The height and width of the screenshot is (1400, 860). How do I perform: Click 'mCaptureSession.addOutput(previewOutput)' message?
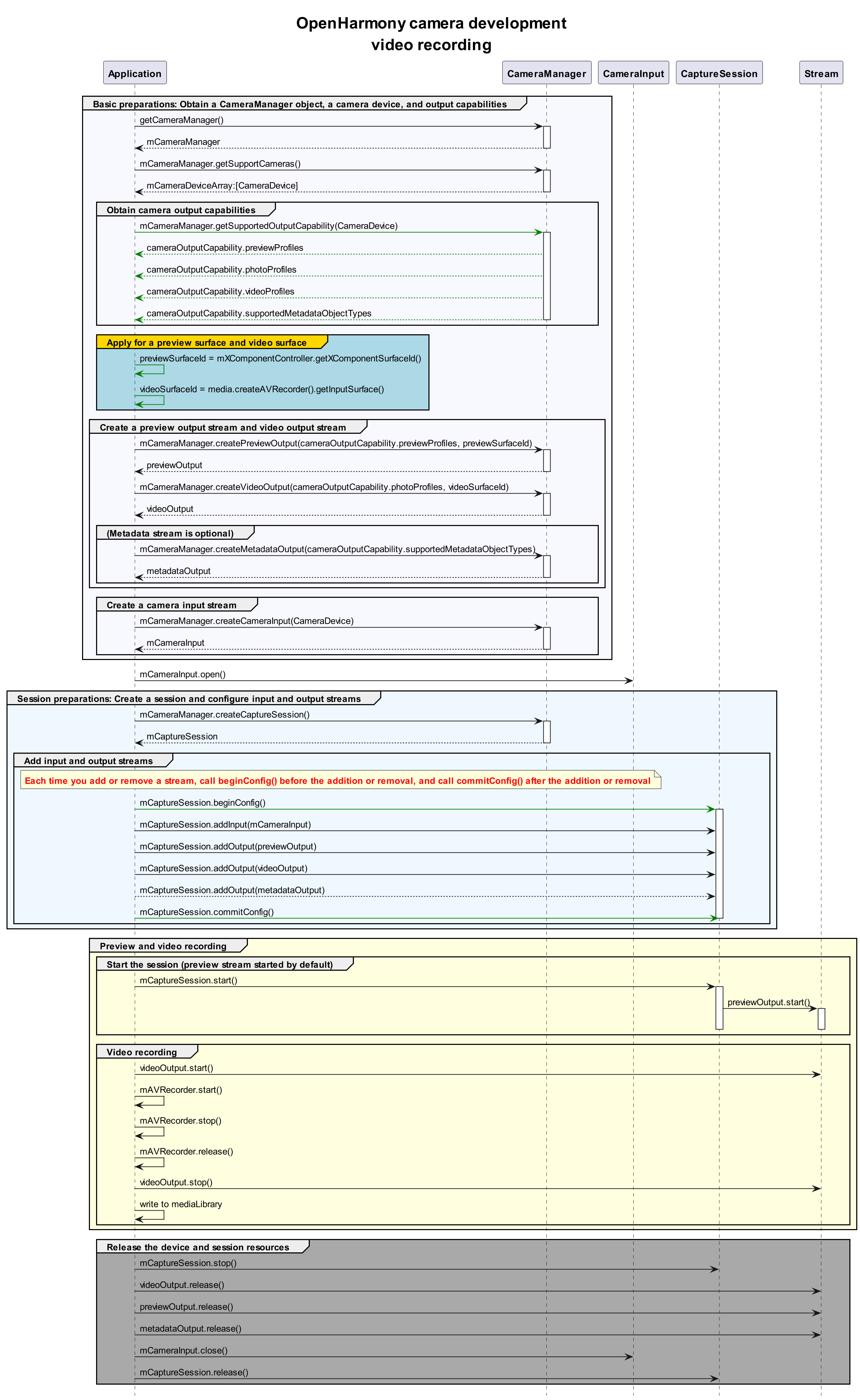228,847
